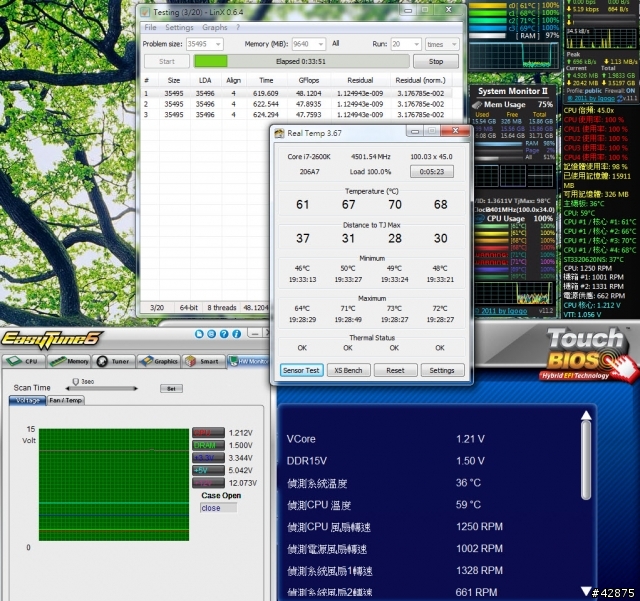
Task: Click the CPU Usage 100% header in gadget
Action: point(514,219)
